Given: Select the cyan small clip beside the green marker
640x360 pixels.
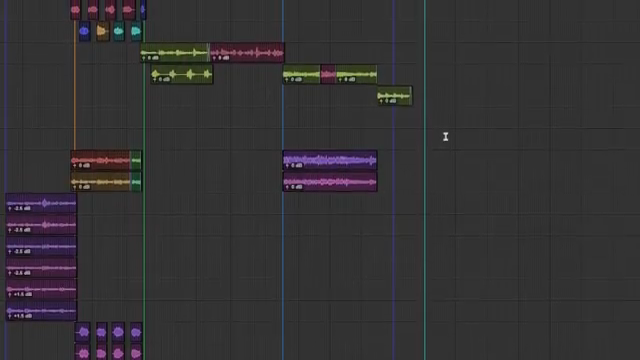Looking at the screenshot, I should pos(136,31).
